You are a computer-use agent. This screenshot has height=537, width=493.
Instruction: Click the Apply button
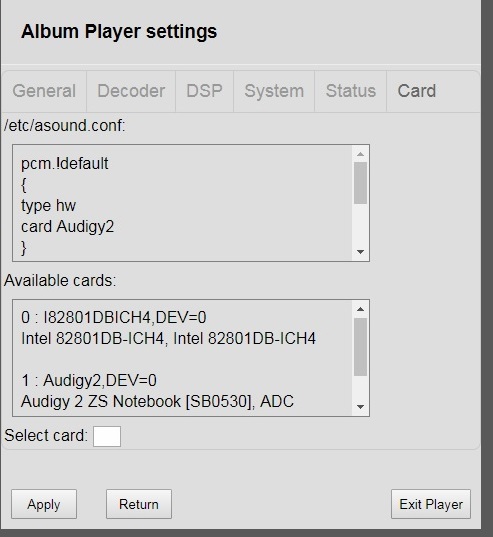pos(44,504)
